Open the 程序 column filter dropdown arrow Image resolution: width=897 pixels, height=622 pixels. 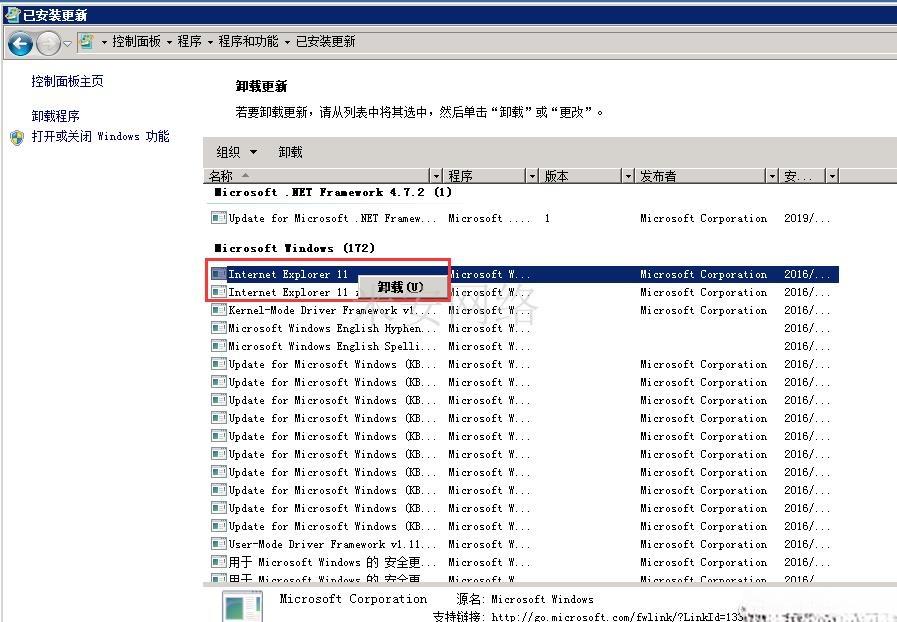(532, 176)
